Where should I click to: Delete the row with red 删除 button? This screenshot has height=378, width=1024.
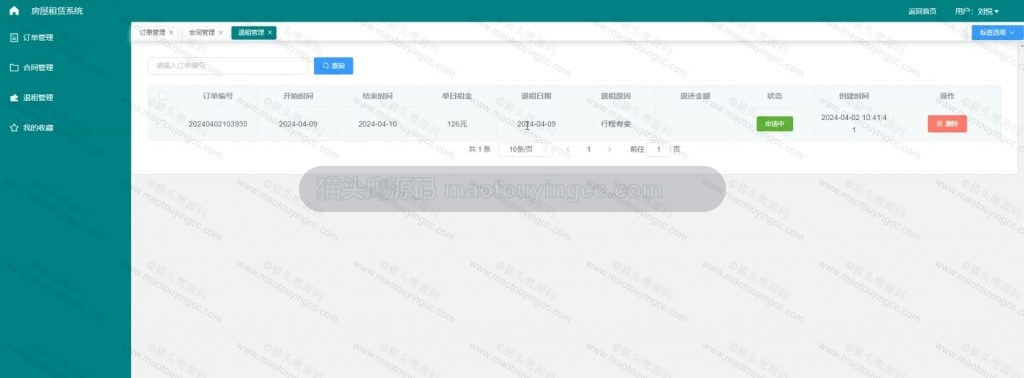pyautogui.click(x=947, y=123)
